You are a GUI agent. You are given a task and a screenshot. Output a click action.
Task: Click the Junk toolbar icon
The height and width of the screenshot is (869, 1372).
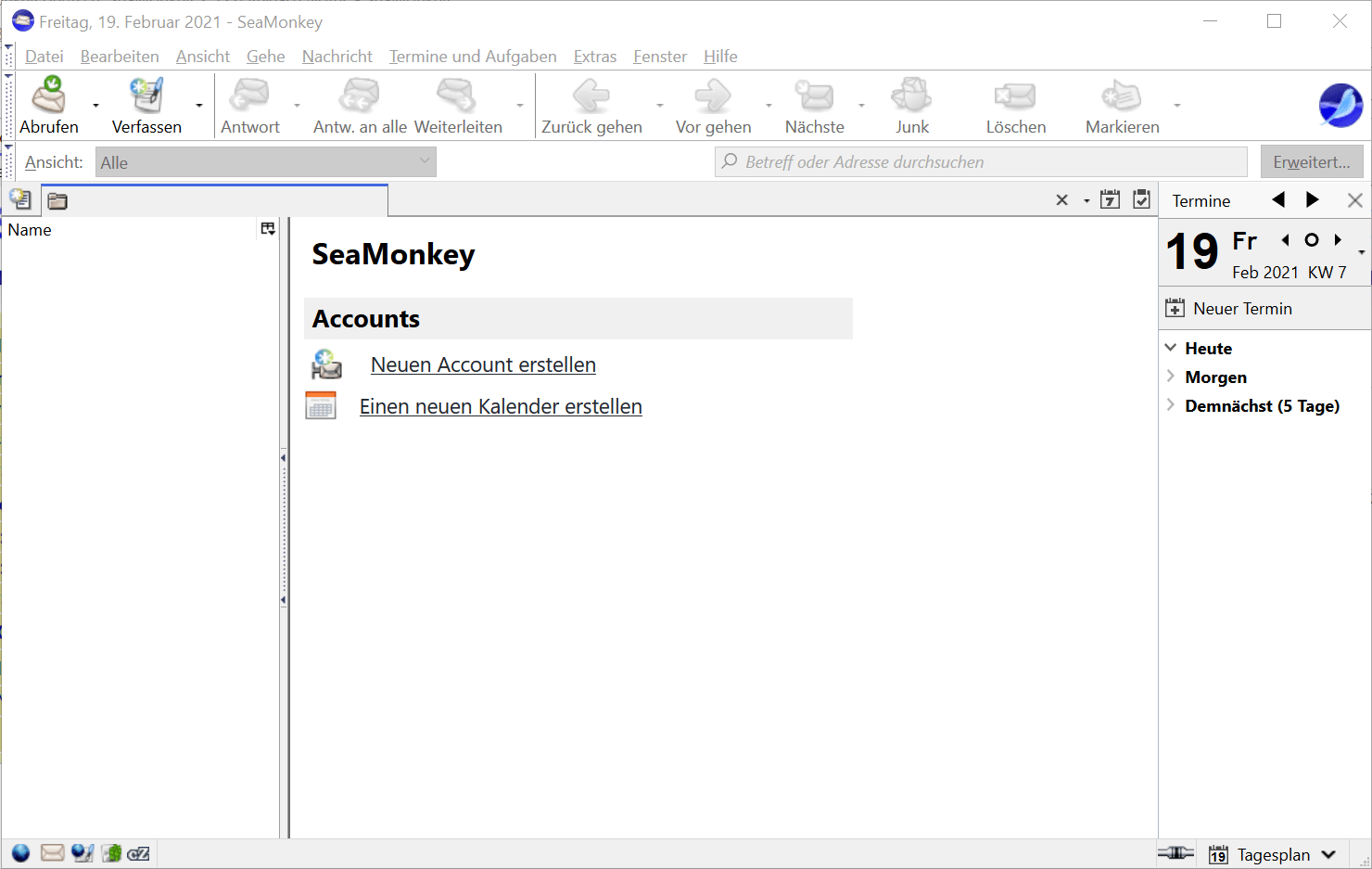click(x=912, y=95)
